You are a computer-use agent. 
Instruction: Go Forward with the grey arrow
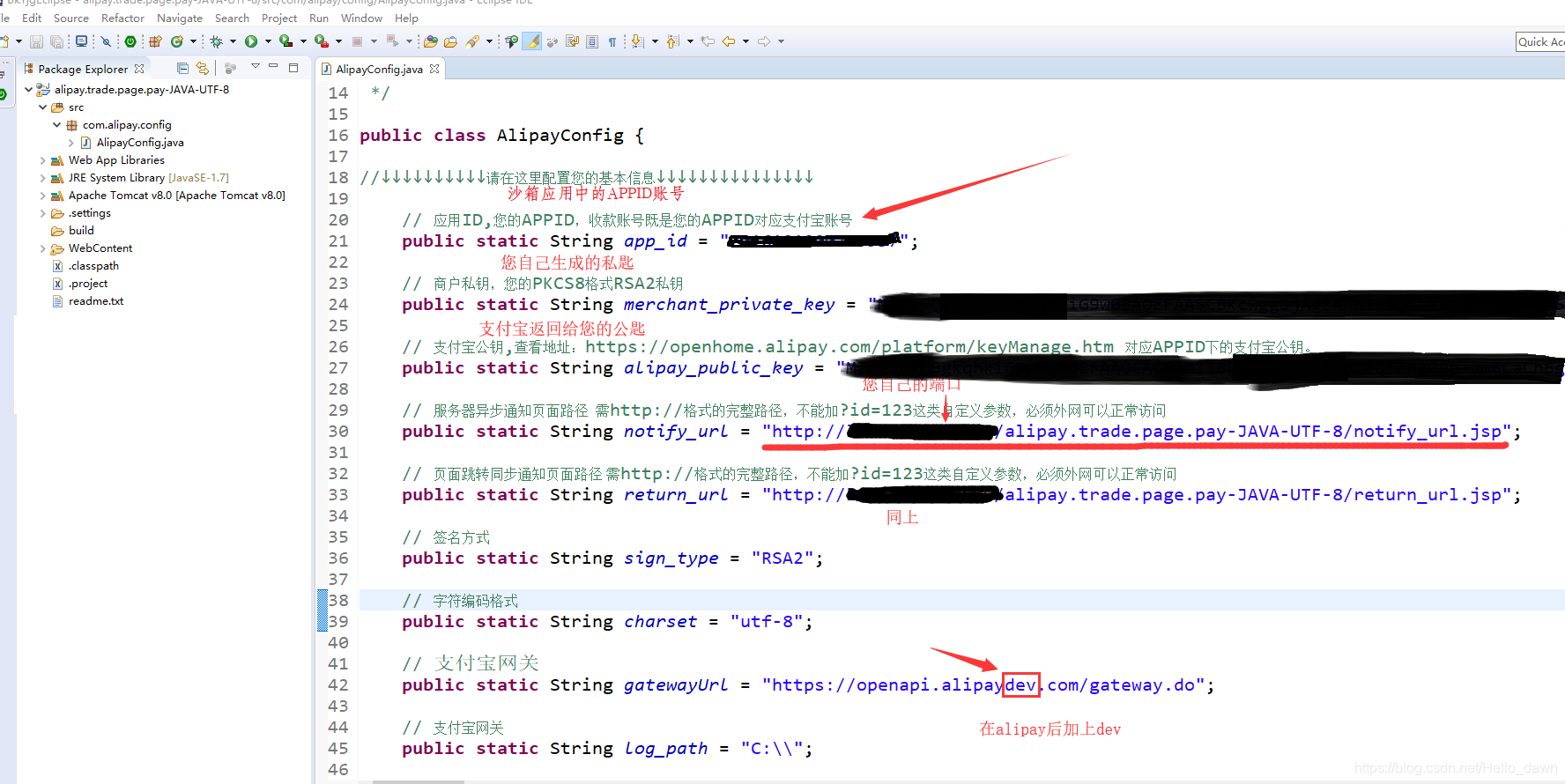click(x=764, y=41)
